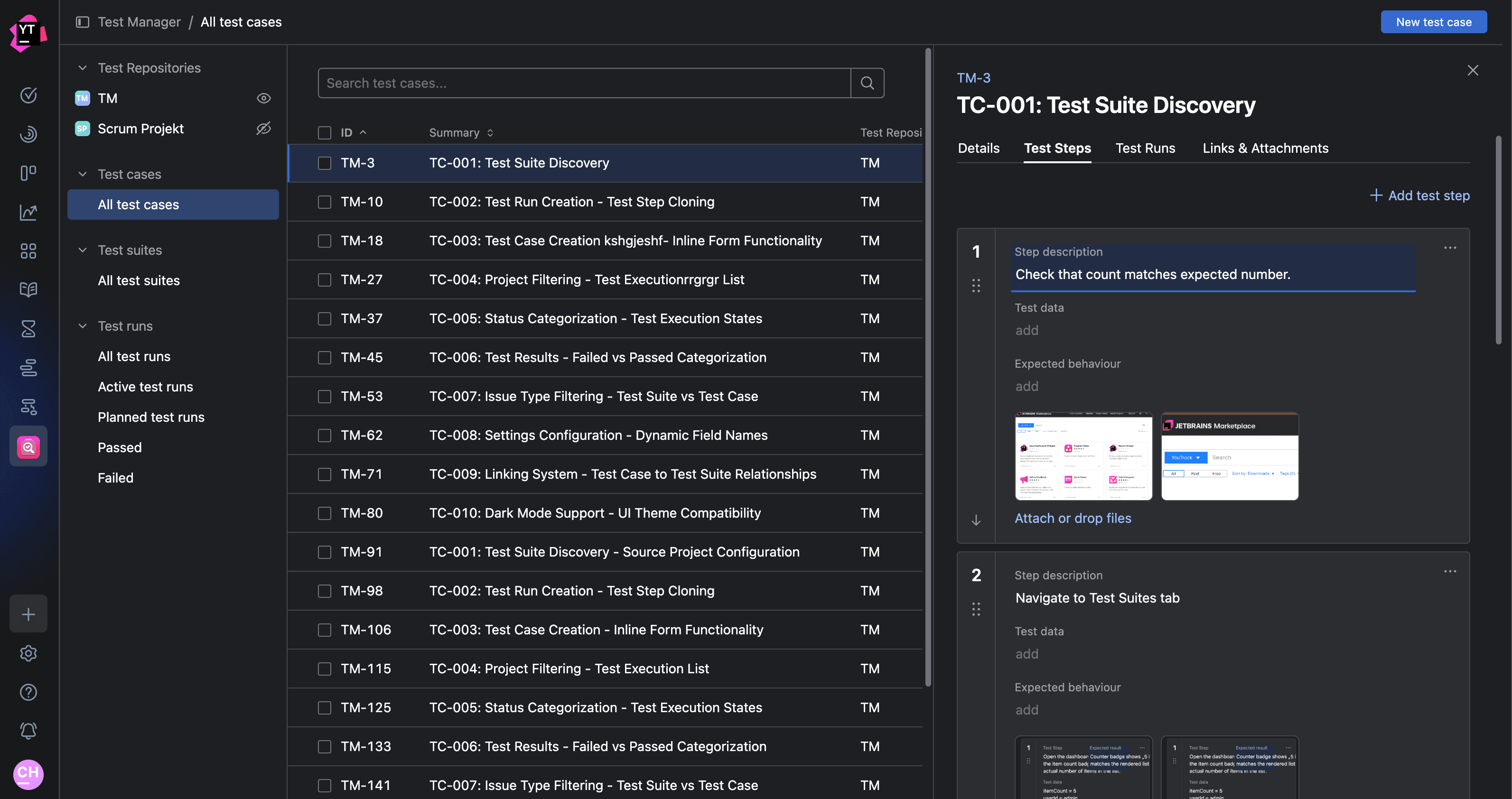Open the Help question mark icon
The width and height of the screenshot is (1512, 799).
[x=28, y=692]
